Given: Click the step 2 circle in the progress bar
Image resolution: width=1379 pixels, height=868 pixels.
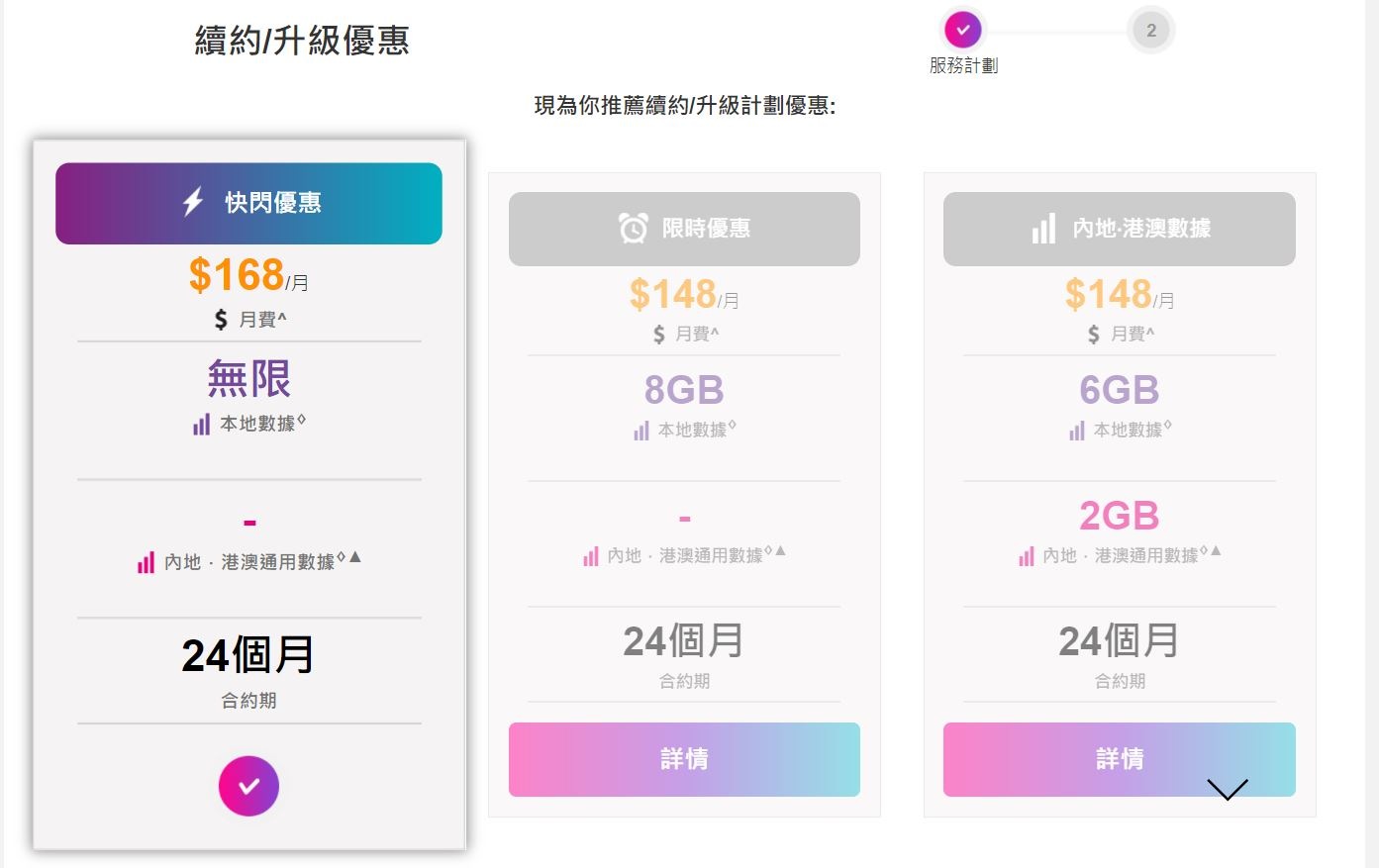Looking at the screenshot, I should 1150,30.
